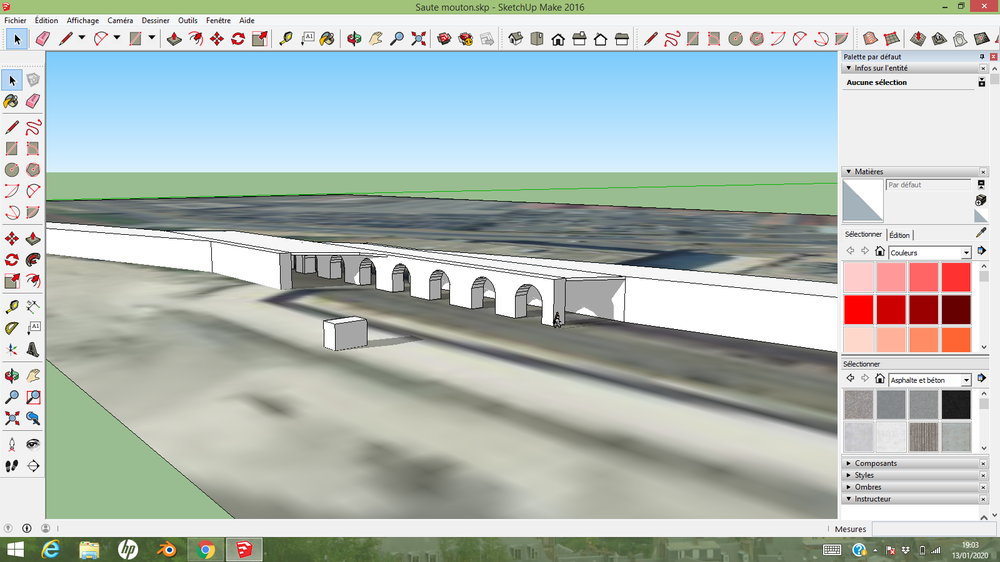Select the Paint Bucket tool in the left toolbar
The width and height of the screenshot is (1000, 562).
11,101
